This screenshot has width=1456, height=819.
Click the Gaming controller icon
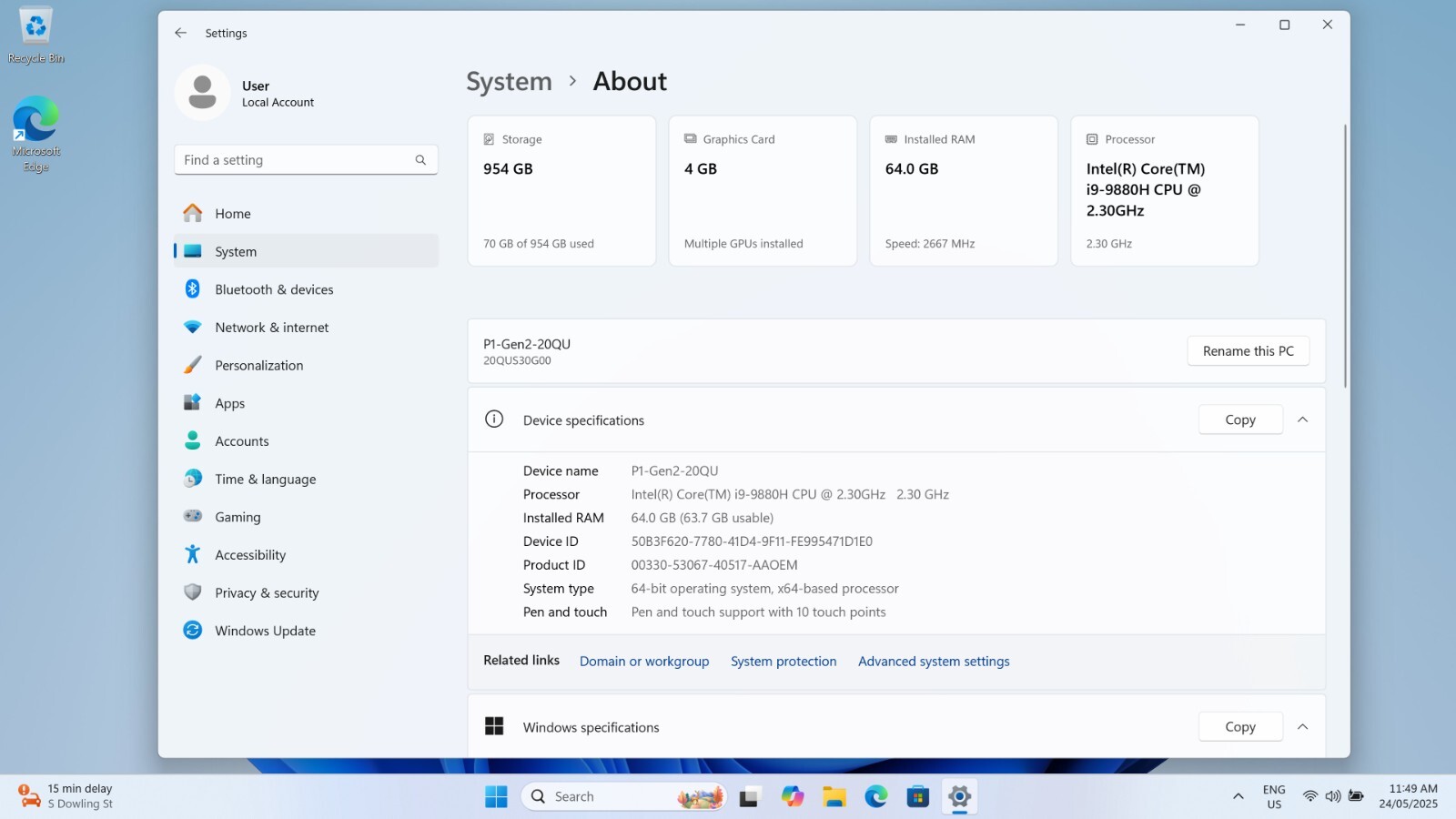click(193, 517)
